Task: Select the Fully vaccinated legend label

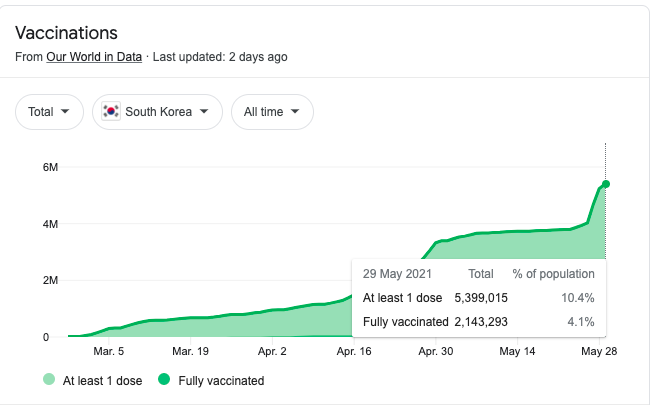Action: coord(221,380)
